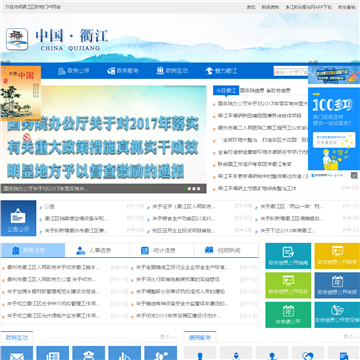360x360 pixels.
Task: Click the 公告公示 notice board icon
Action: [x=18, y=218]
